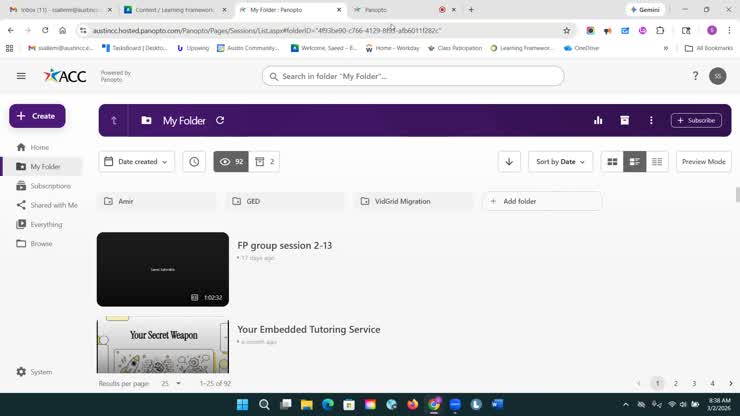Play FP group session 2-13 thumbnail
Viewport: 740px width, 416px height.
pyautogui.click(x=163, y=269)
